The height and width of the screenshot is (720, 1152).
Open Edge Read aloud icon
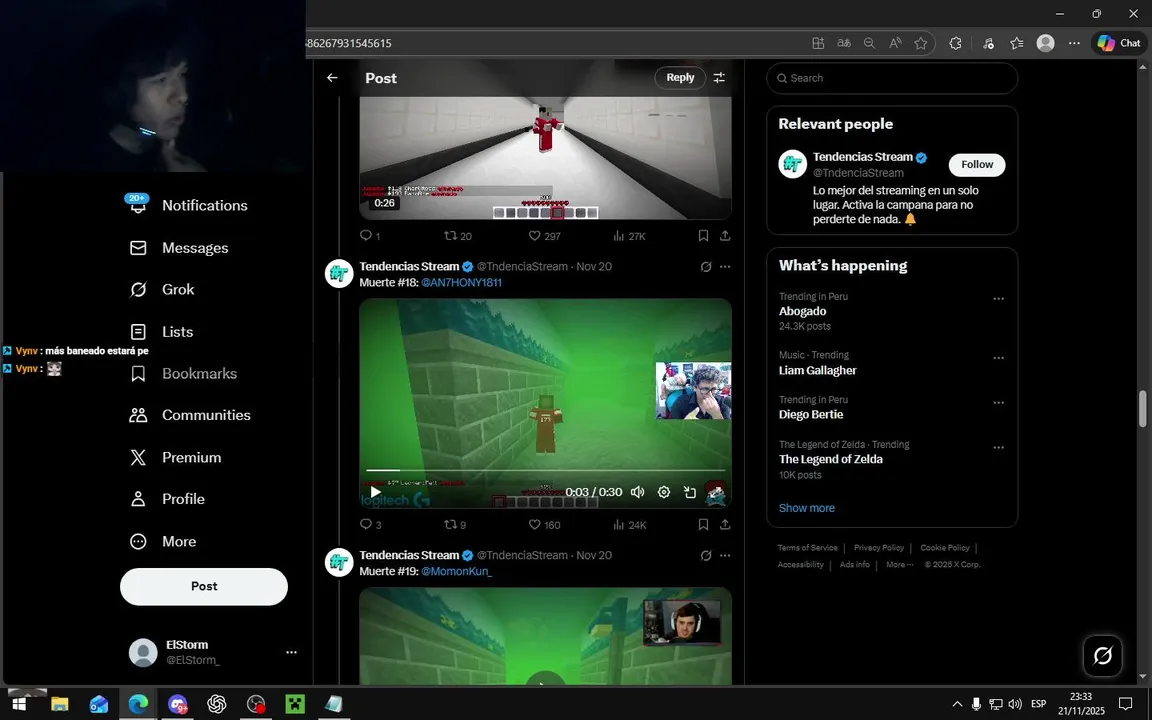895,43
